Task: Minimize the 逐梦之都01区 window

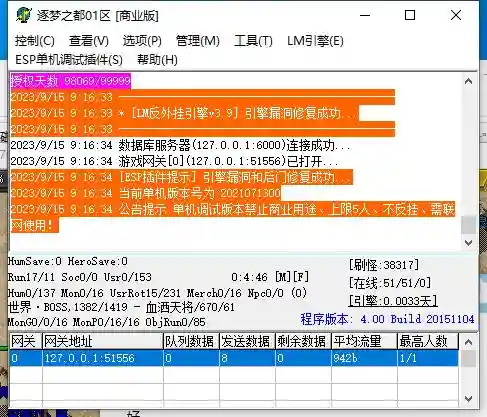Action: tap(365, 15)
